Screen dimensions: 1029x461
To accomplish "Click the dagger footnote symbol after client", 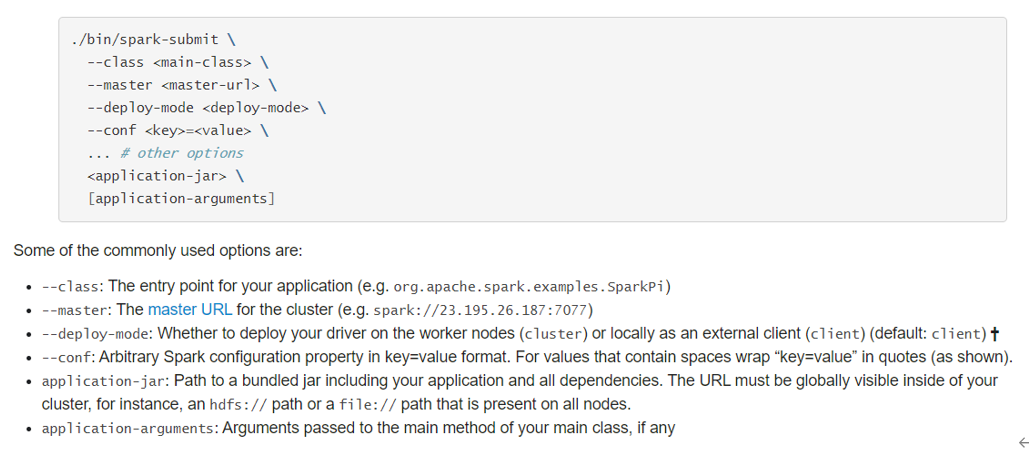I will point(995,334).
